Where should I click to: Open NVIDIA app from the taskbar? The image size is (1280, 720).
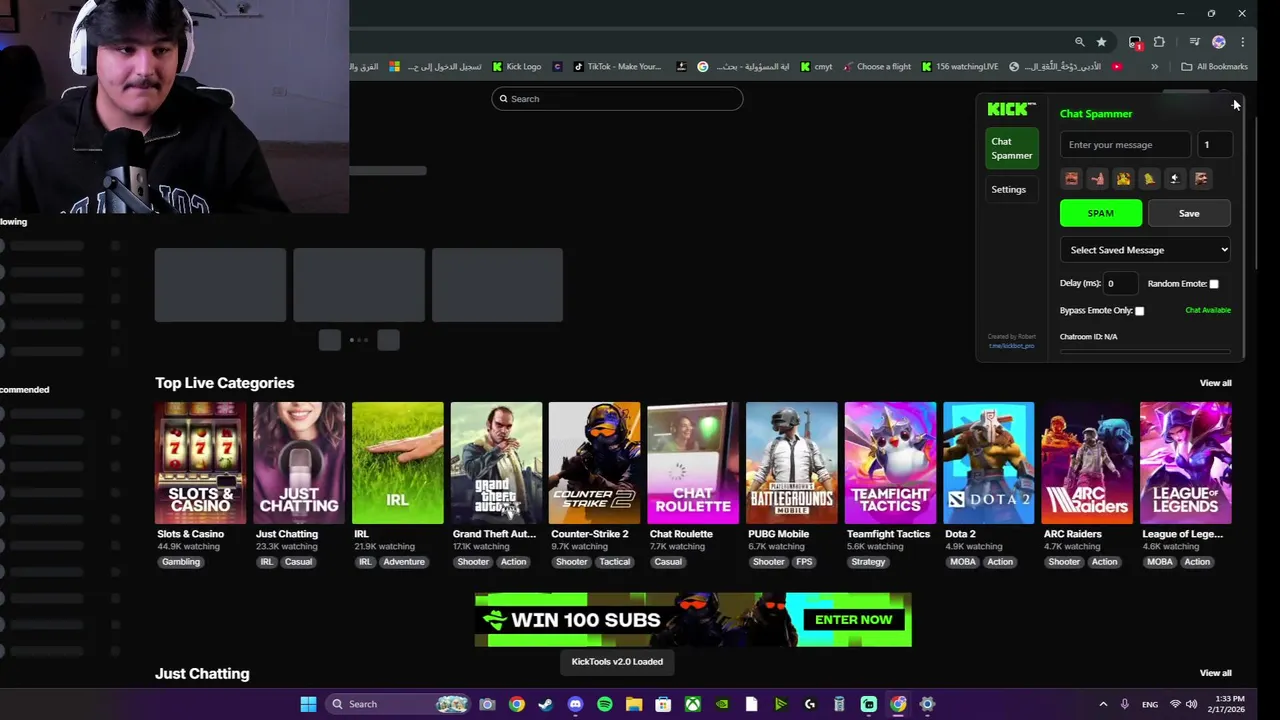tap(722, 704)
